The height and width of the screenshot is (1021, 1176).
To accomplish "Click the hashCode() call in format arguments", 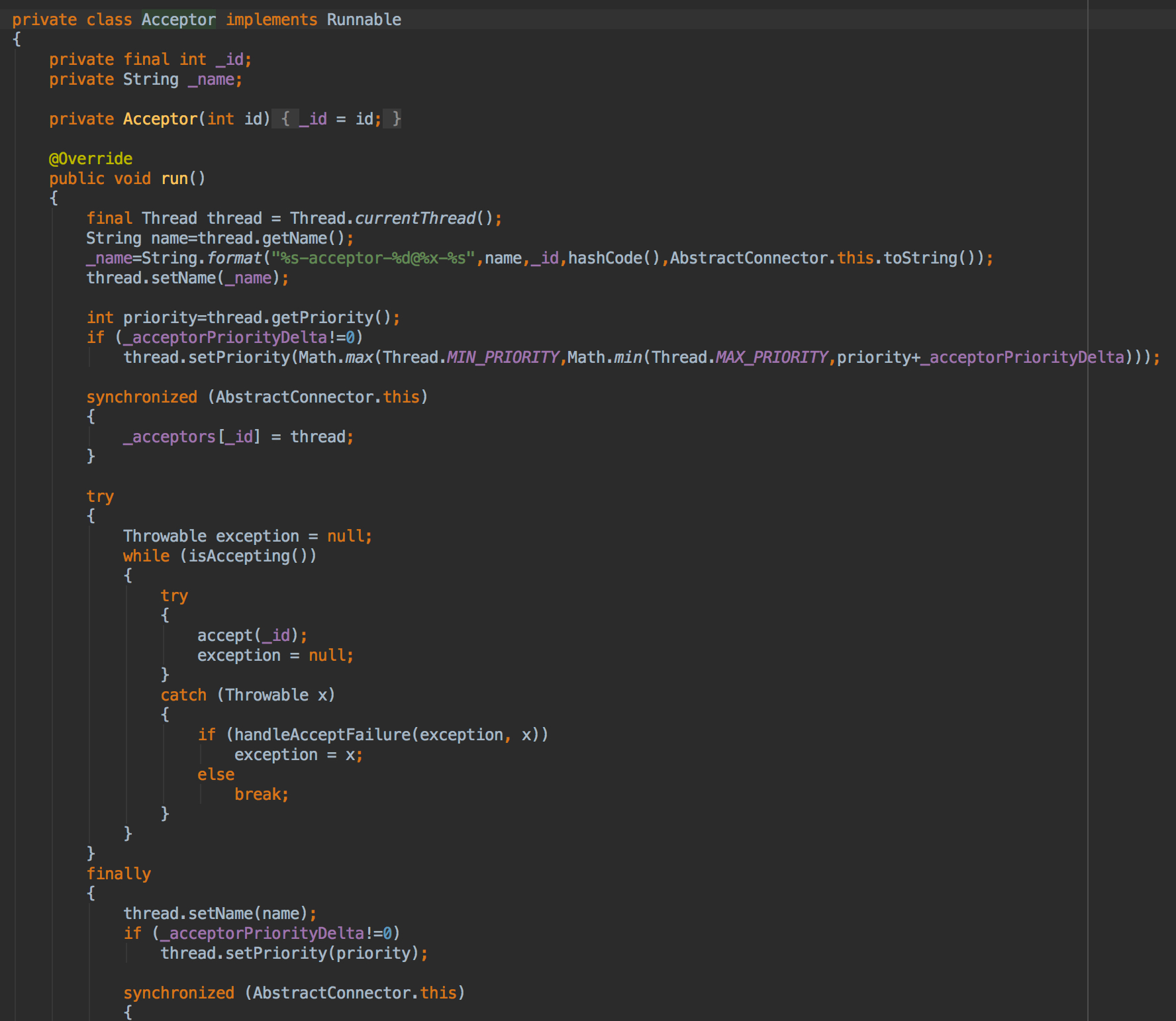I will pos(614,258).
